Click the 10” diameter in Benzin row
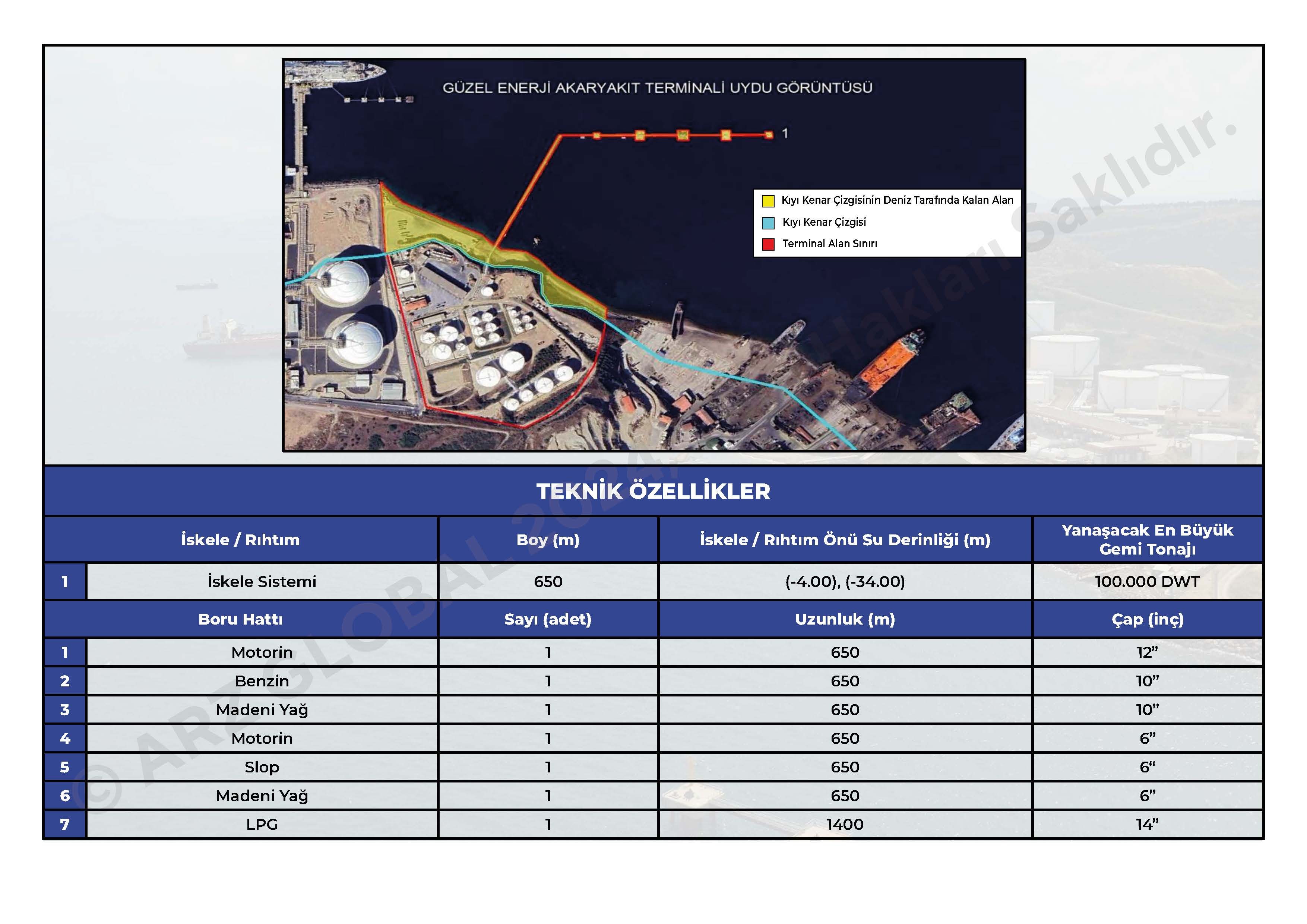The image size is (1307, 924). pyautogui.click(x=1147, y=681)
